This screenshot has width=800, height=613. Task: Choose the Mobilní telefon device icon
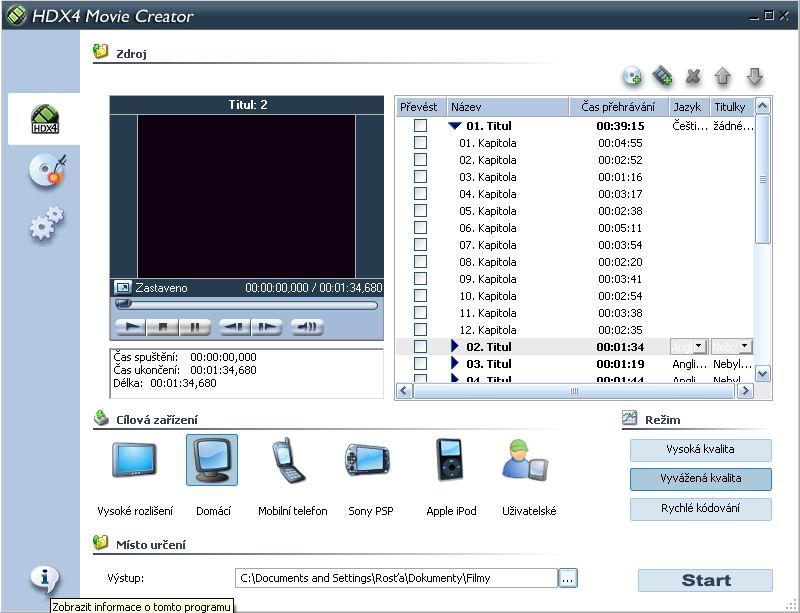point(288,460)
